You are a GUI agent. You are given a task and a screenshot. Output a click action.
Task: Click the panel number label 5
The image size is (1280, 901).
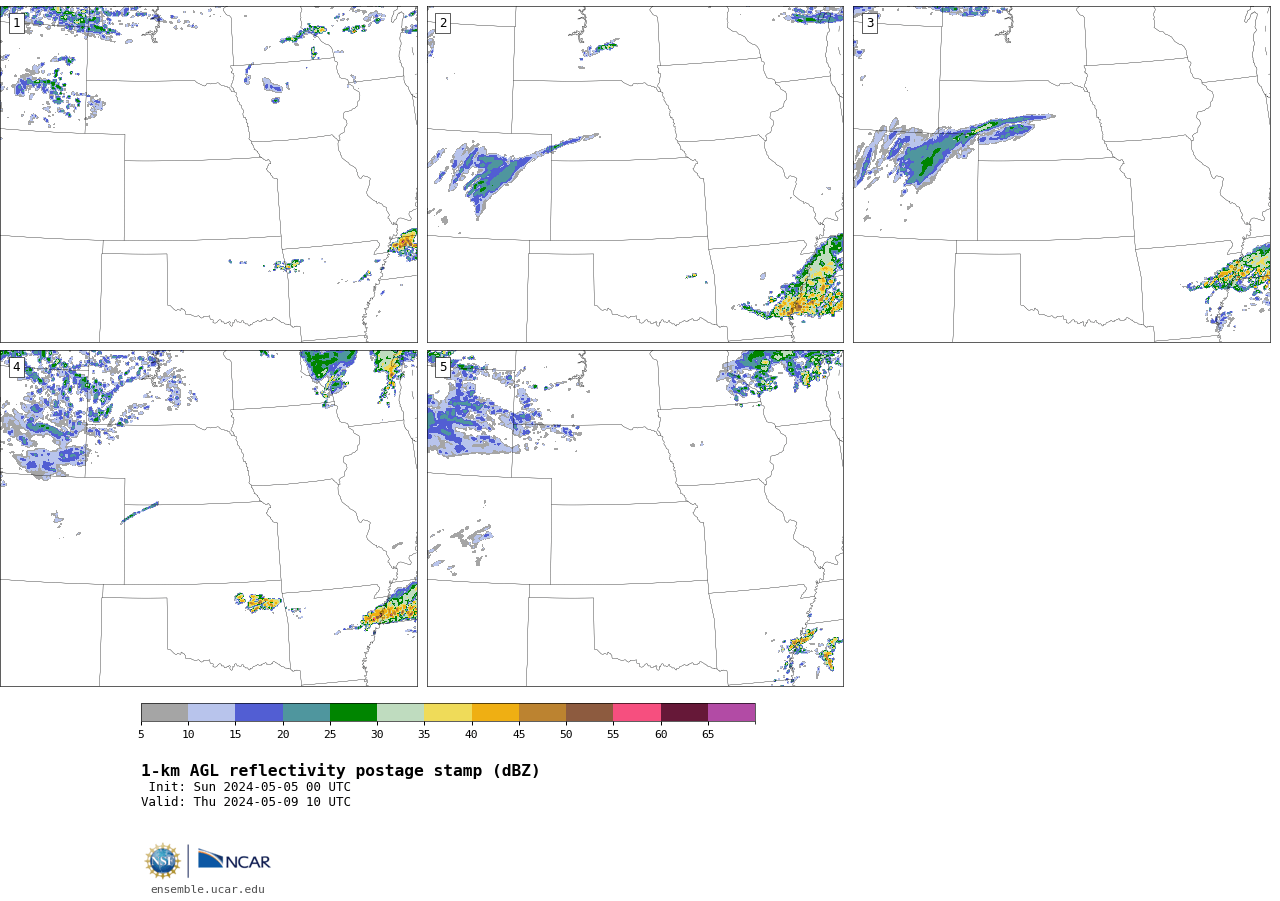[443, 367]
